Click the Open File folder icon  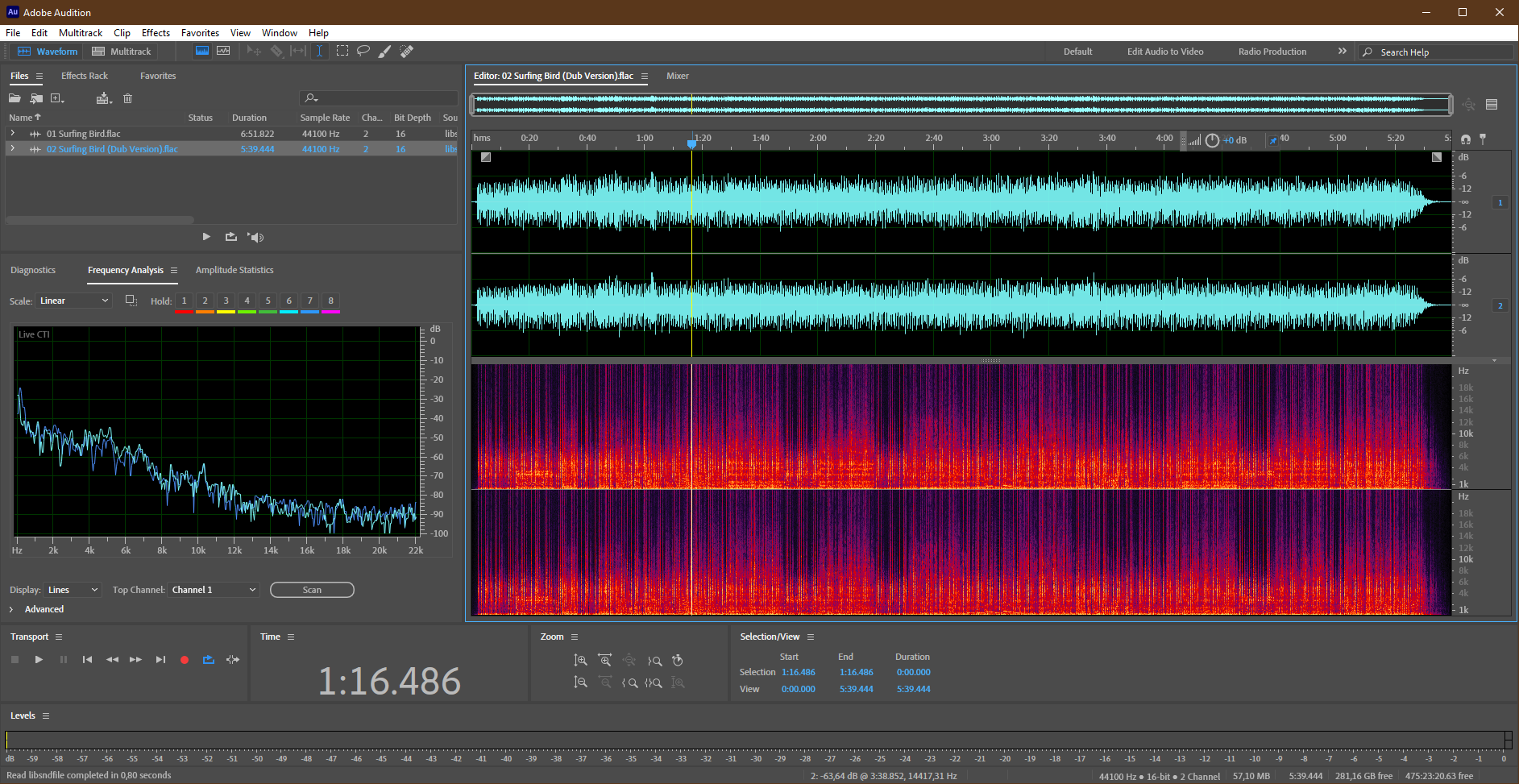(x=15, y=98)
